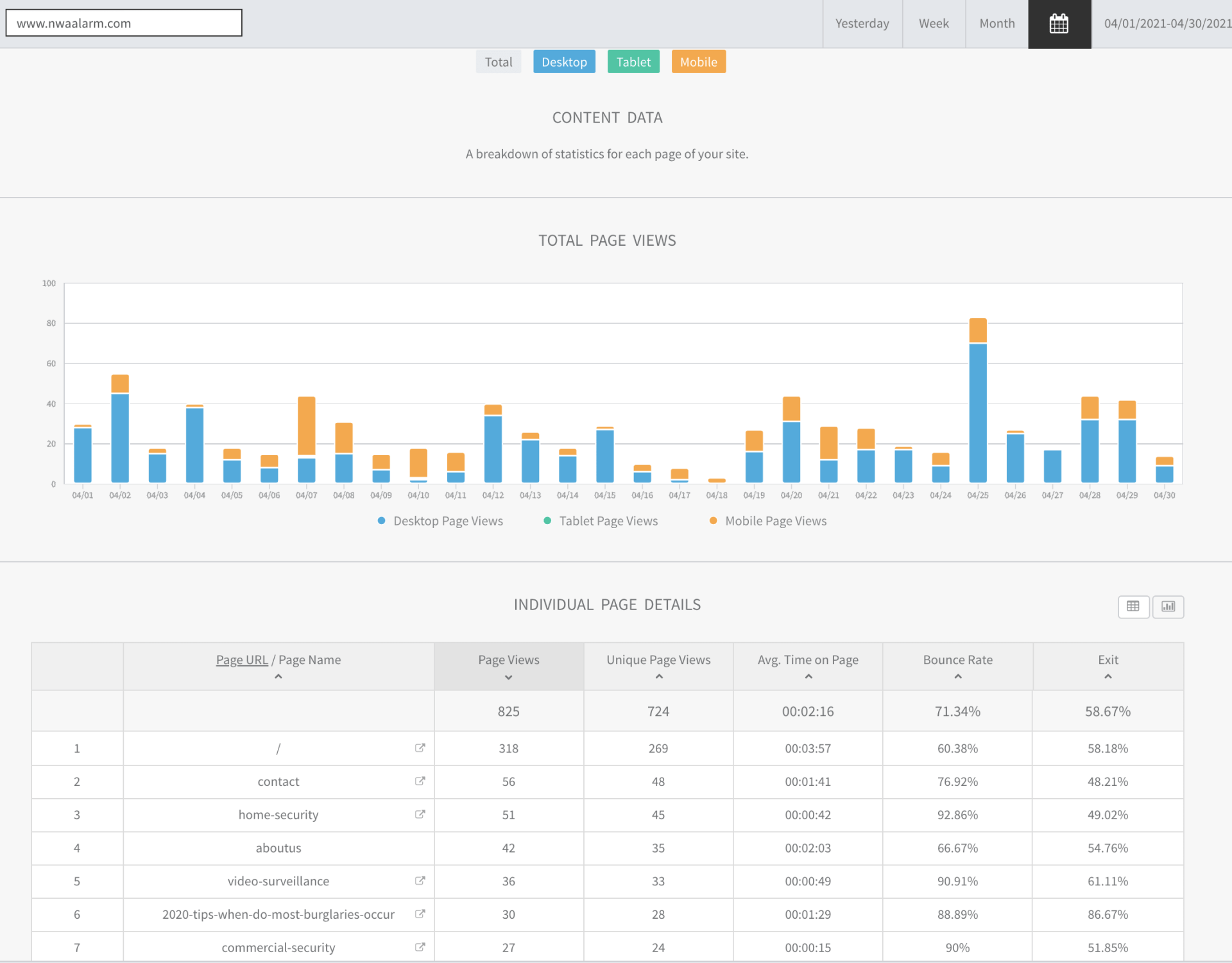Screen dimensions: 1232x963
Task: Filter by Mobile device button
Action: point(698,62)
